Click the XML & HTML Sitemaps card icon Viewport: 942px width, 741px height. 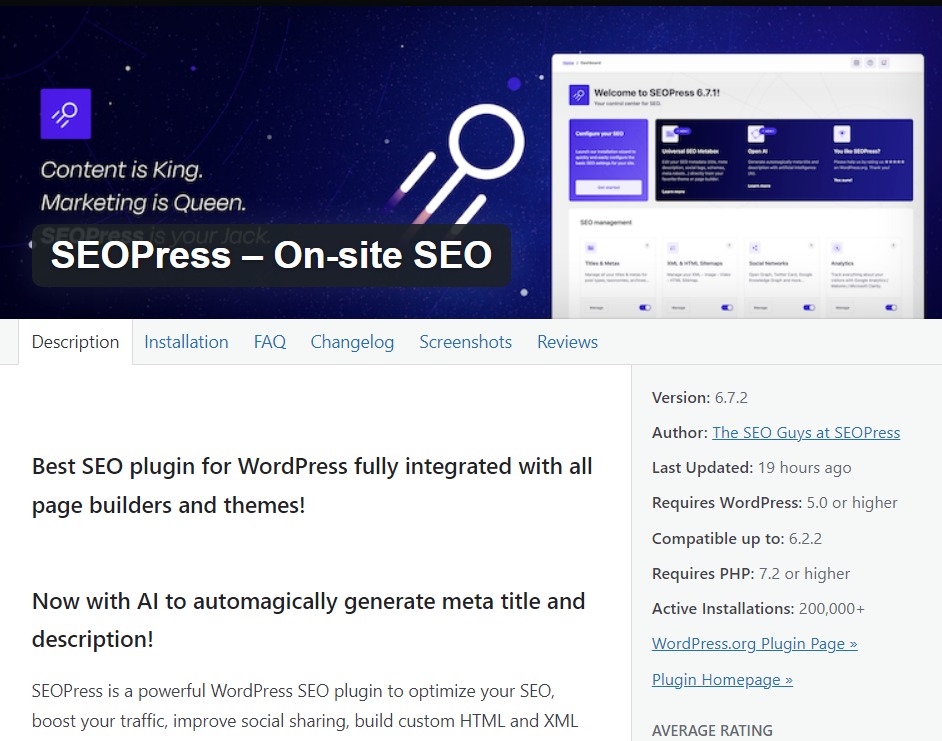coord(673,248)
